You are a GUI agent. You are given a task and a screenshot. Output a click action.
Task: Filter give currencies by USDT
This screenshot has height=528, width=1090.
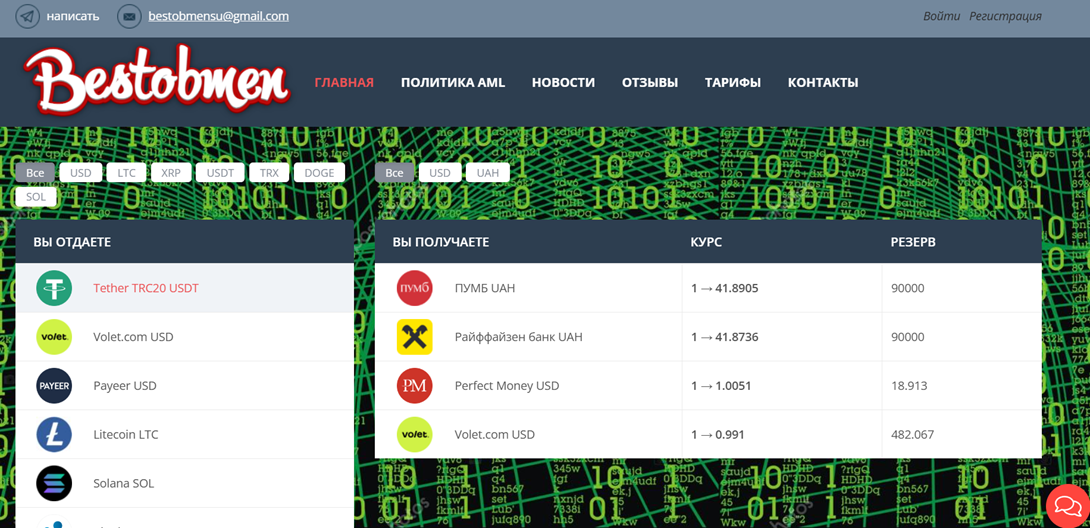coord(220,173)
